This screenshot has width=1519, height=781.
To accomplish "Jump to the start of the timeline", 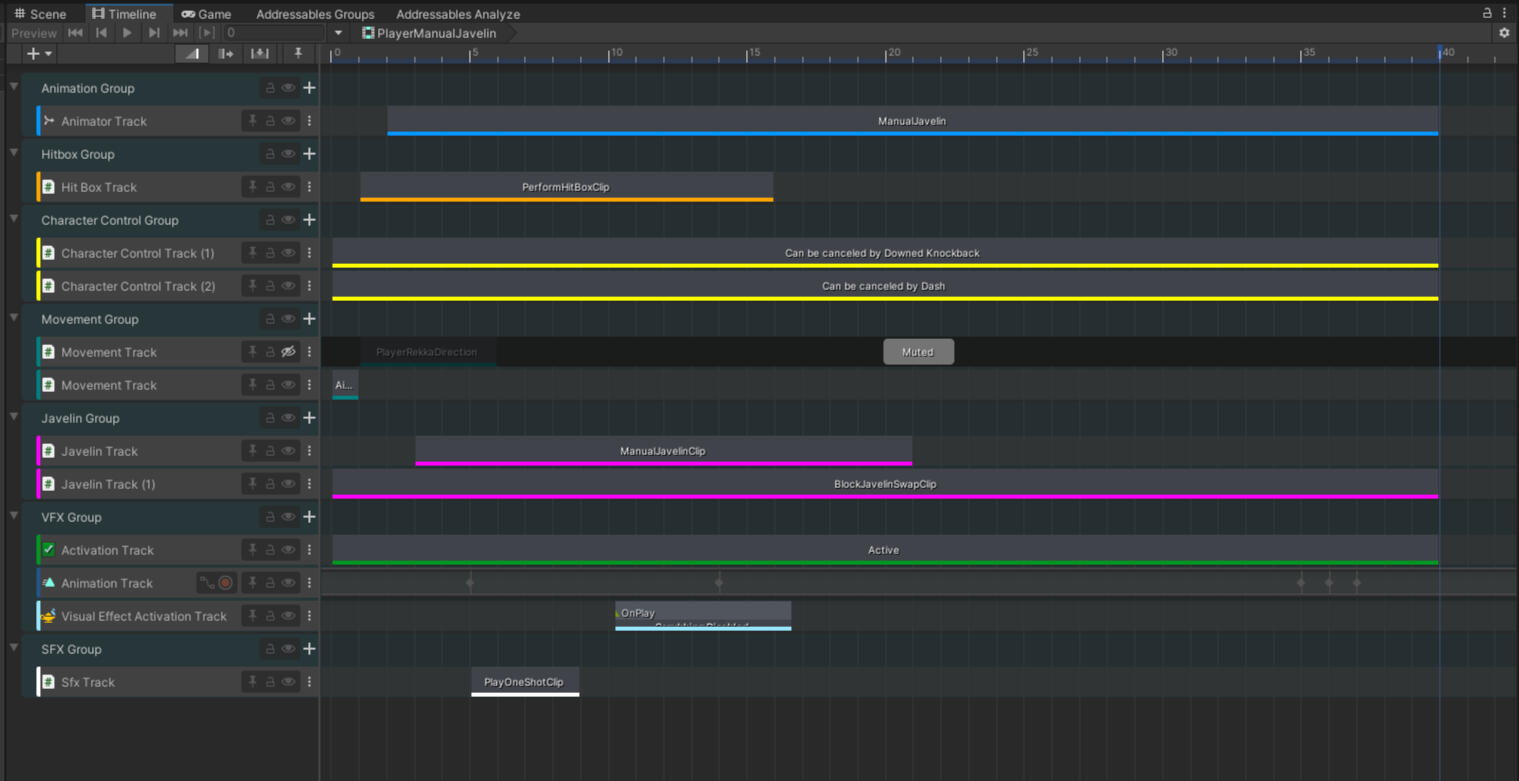I will (x=75, y=33).
